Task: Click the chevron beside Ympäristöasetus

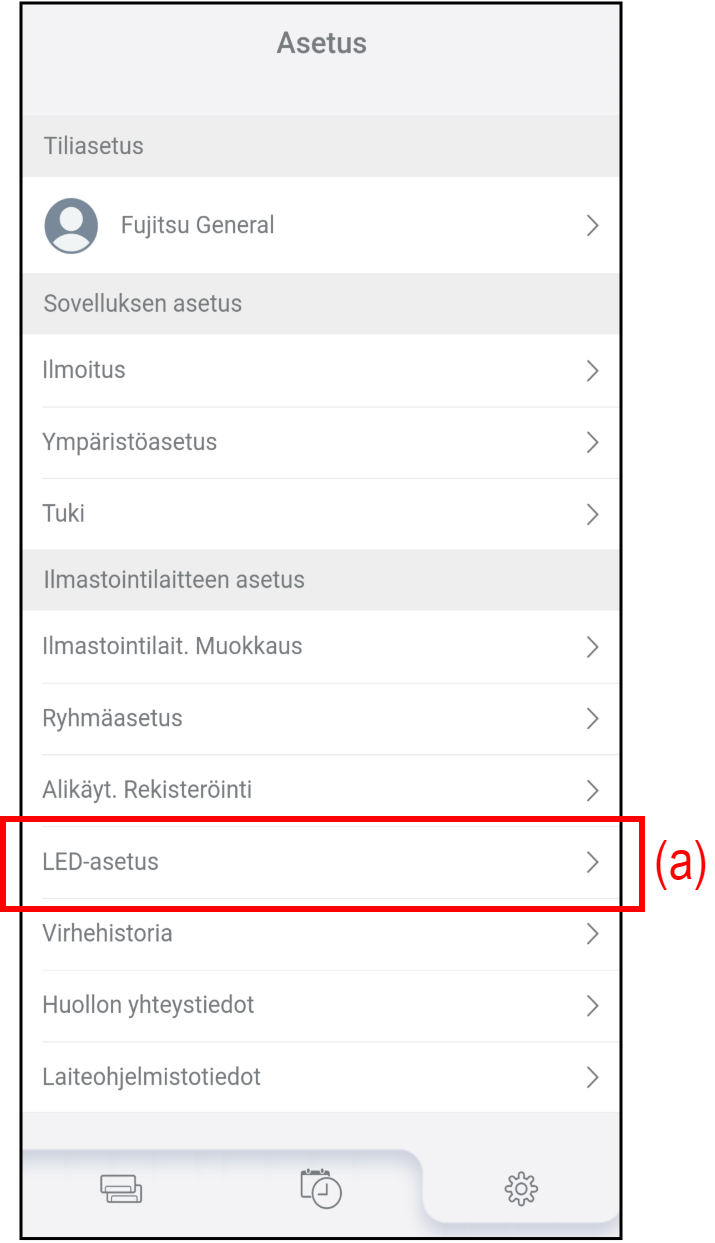Action: point(592,442)
